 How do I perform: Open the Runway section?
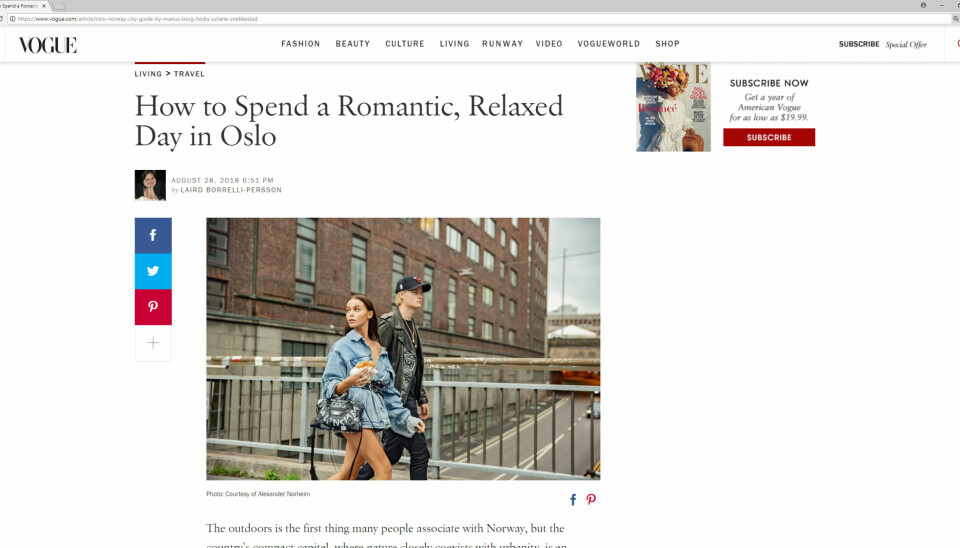click(502, 44)
